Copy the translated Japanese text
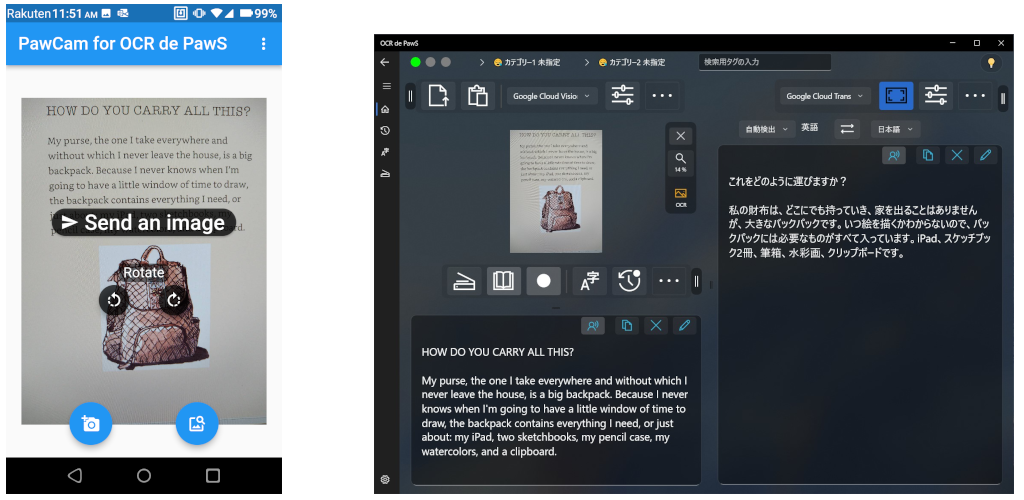This screenshot has width=1024, height=500. pyautogui.click(x=927, y=155)
